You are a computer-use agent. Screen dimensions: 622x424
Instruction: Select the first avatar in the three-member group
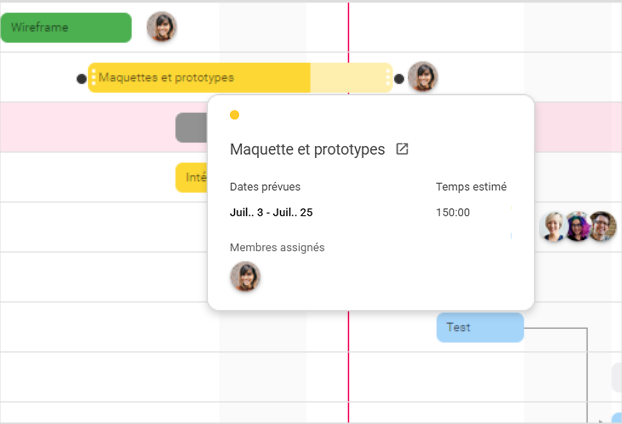554,227
